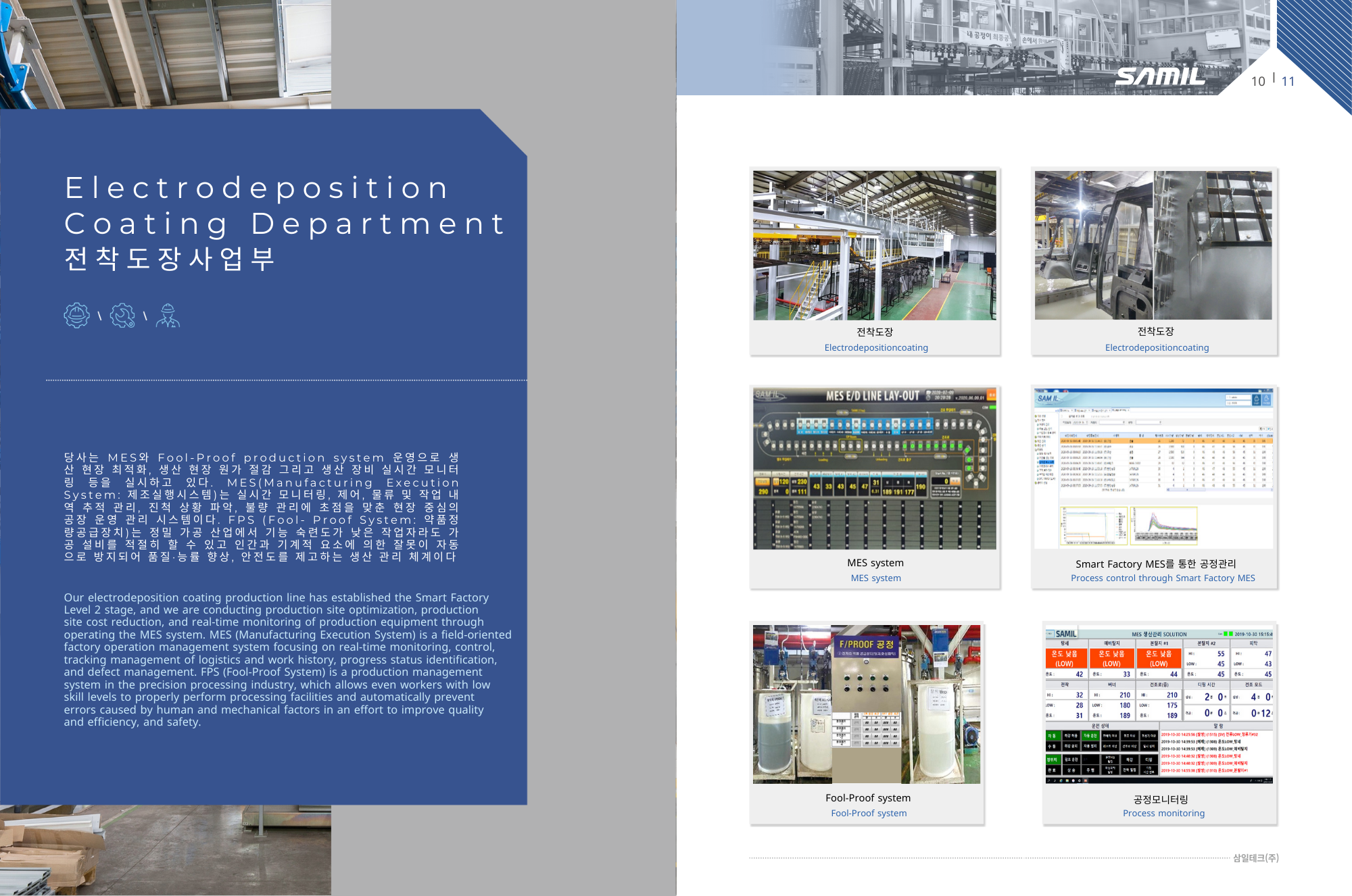Click page number 10 in header
This screenshot has height=896, width=1352.
[x=1257, y=82]
